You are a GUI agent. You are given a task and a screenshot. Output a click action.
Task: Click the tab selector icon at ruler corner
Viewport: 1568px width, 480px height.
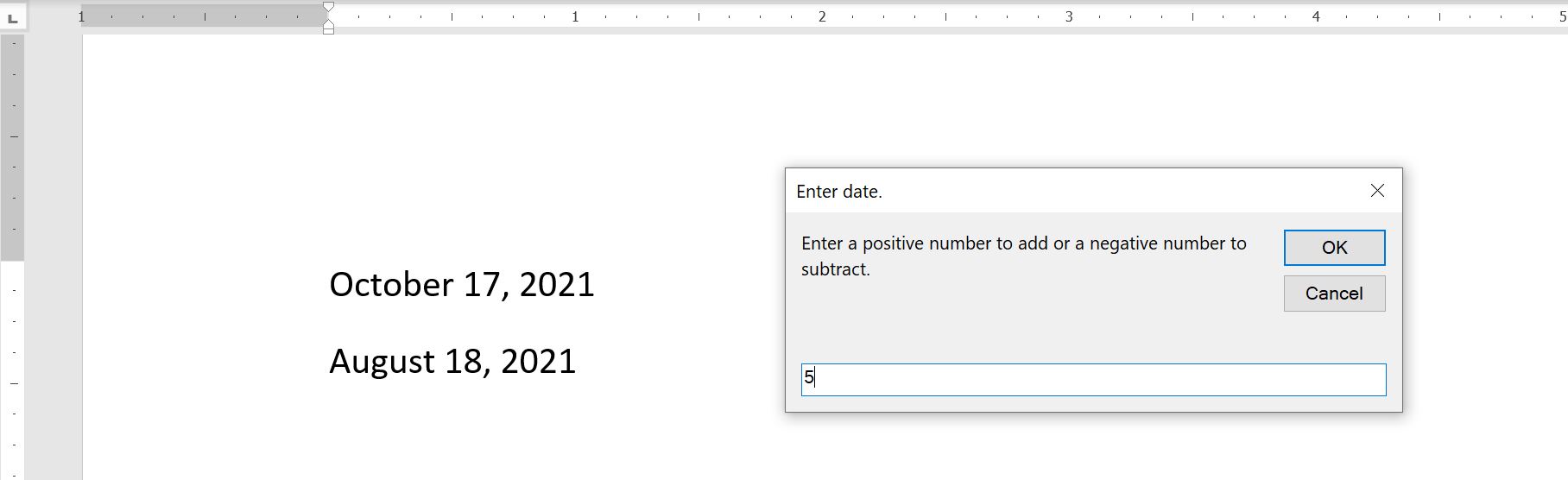pyautogui.click(x=13, y=16)
